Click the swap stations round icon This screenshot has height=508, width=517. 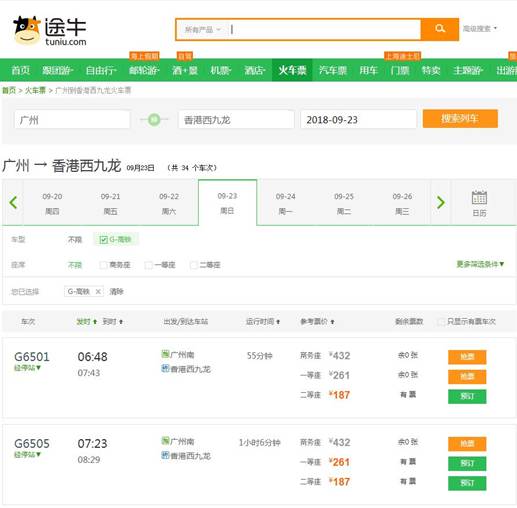[x=154, y=119]
